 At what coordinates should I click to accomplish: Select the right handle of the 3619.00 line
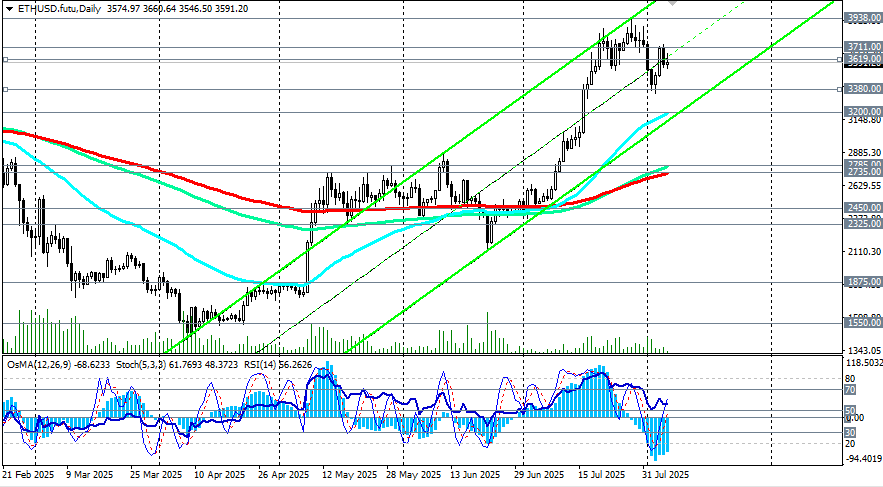840,59
